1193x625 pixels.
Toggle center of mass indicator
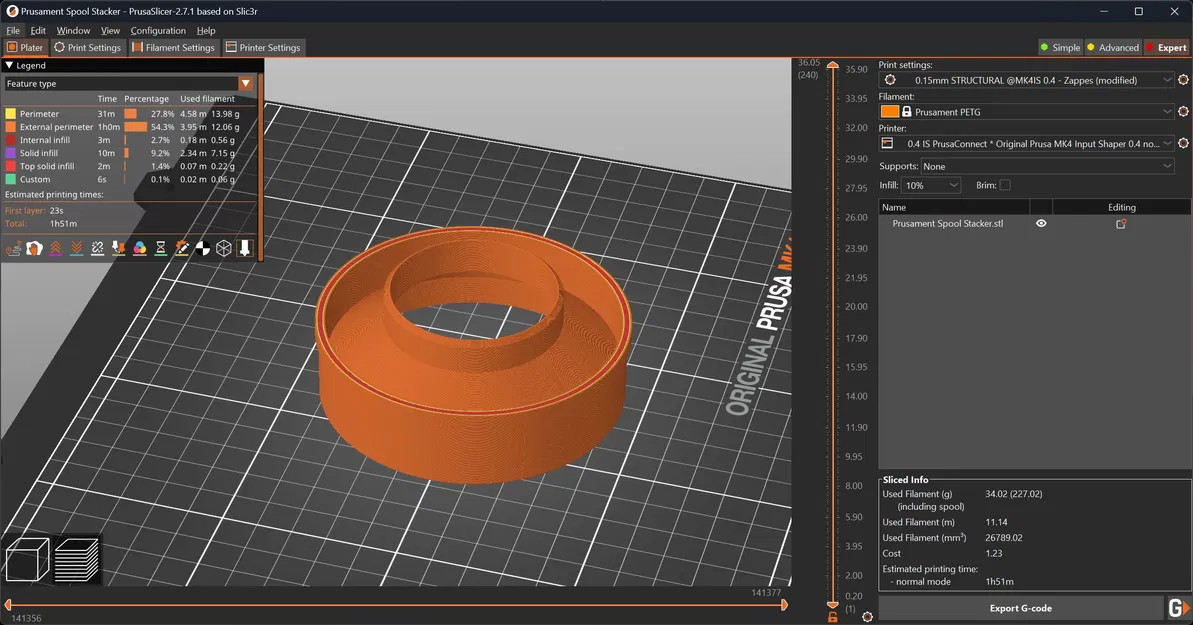coord(202,248)
